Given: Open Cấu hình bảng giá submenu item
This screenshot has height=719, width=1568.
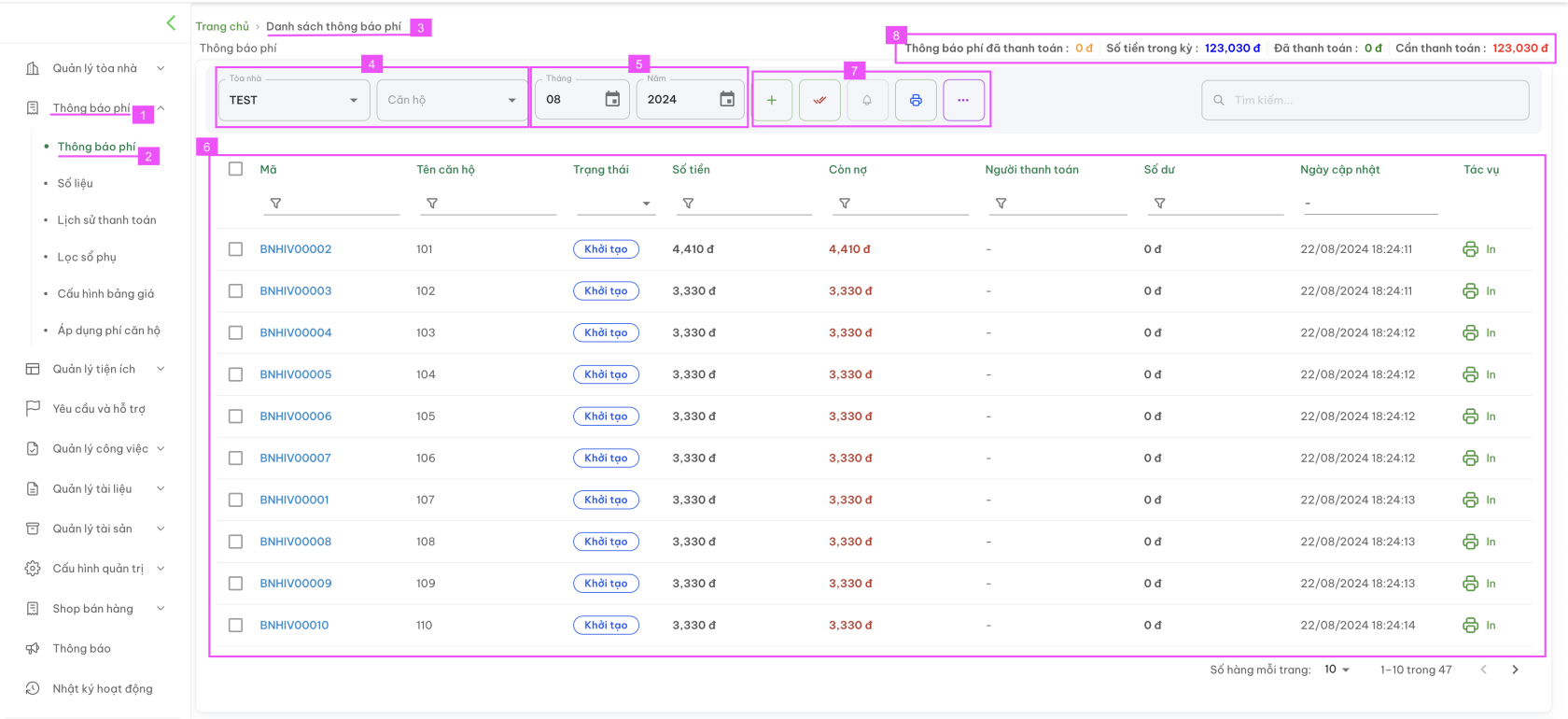Looking at the screenshot, I should 105,293.
